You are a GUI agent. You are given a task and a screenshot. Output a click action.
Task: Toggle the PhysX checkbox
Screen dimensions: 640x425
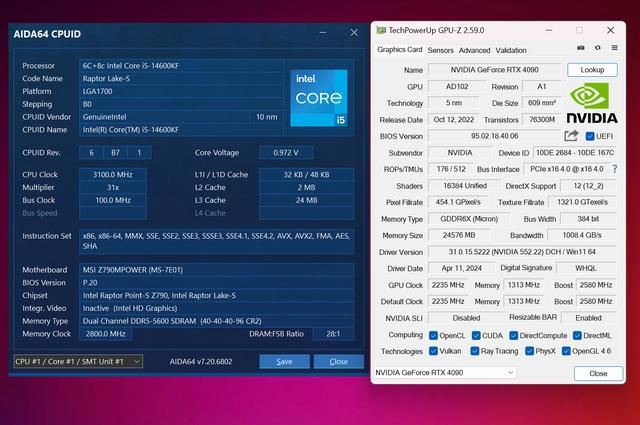pyautogui.click(x=529, y=351)
